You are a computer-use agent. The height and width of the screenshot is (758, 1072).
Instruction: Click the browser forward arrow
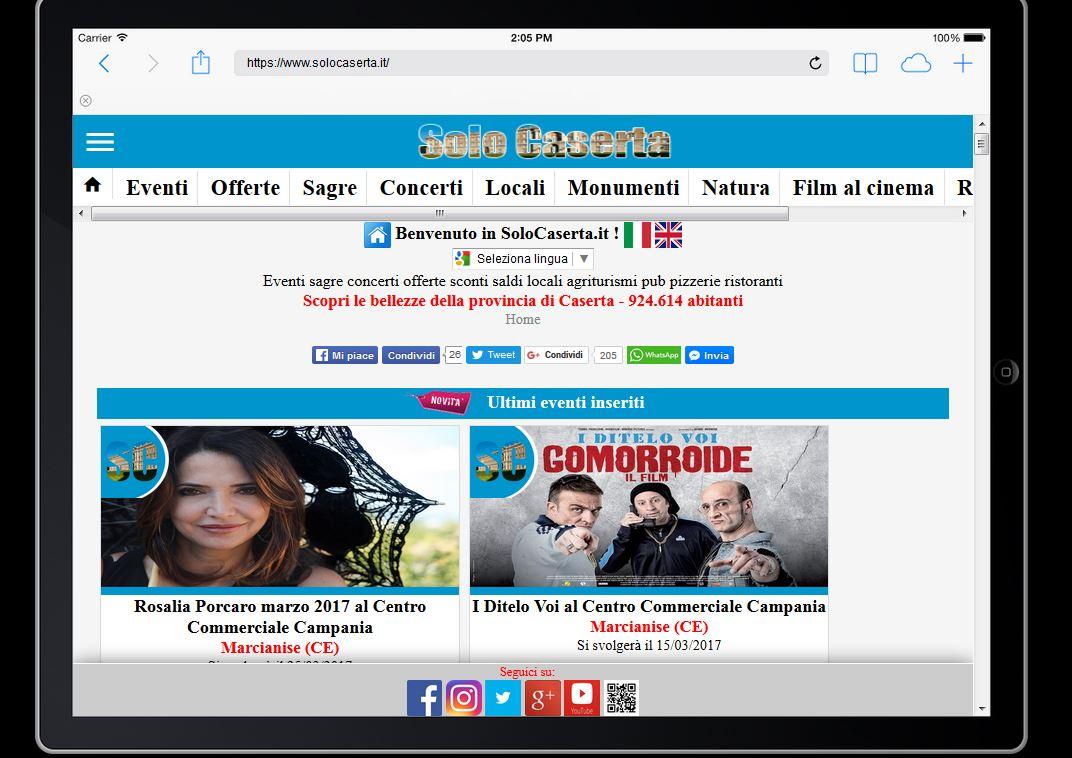(153, 64)
